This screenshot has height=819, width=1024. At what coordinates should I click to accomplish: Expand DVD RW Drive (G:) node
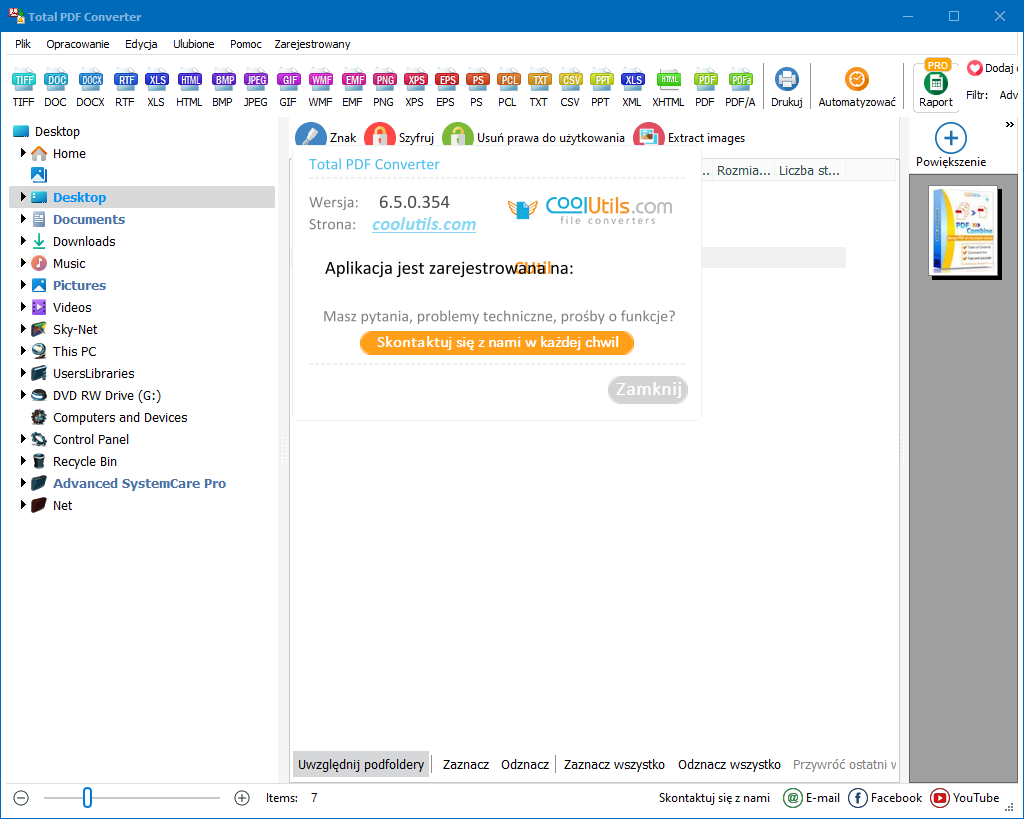click(x=23, y=394)
